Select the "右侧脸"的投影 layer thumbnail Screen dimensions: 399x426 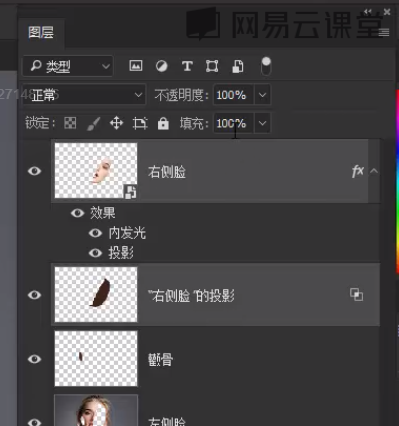click(x=96, y=294)
